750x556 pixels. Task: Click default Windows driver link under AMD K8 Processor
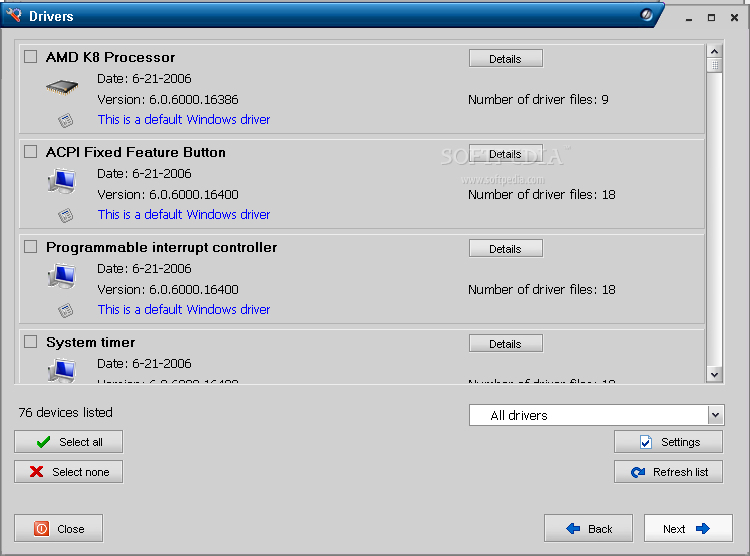click(x=184, y=120)
